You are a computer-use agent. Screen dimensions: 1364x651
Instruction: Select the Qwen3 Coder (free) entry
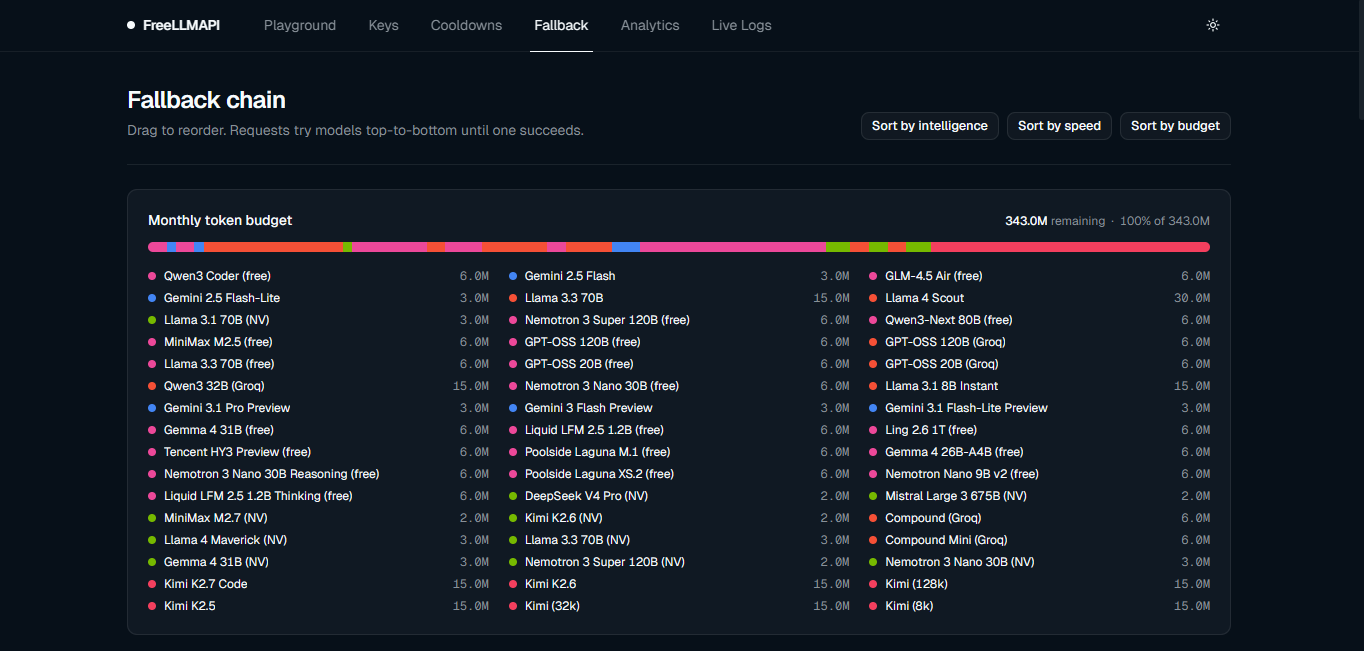coord(217,276)
